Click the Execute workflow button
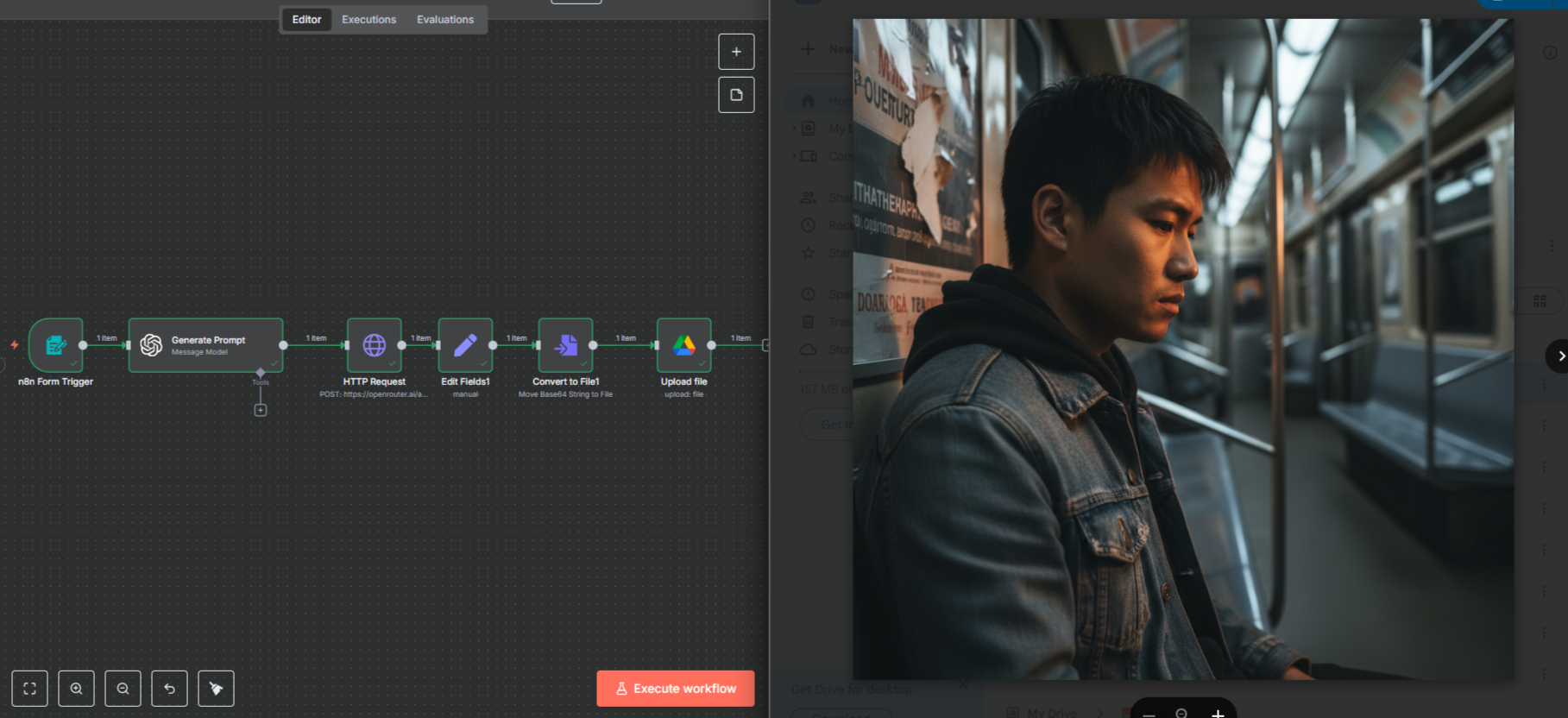The width and height of the screenshot is (1568, 718). pyautogui.click(x=676, y=689)
